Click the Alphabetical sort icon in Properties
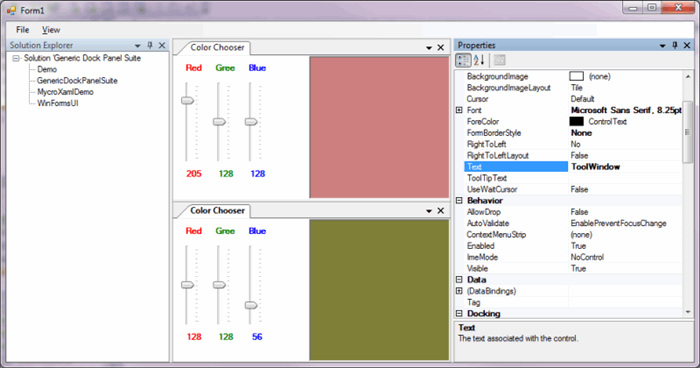Image resolution: width=700 pixels, height=368 pixels. (x=479, y=60)
